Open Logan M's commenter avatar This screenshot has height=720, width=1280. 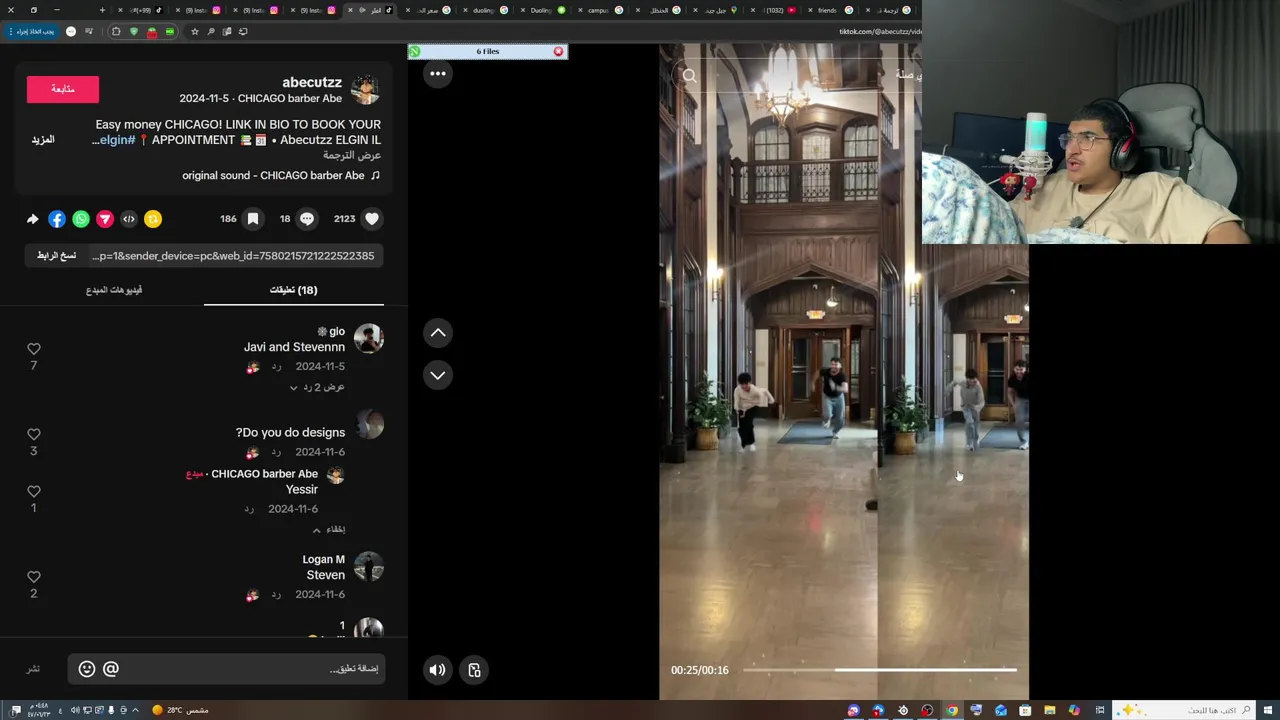pyautogui.click(x=369, y=566)
